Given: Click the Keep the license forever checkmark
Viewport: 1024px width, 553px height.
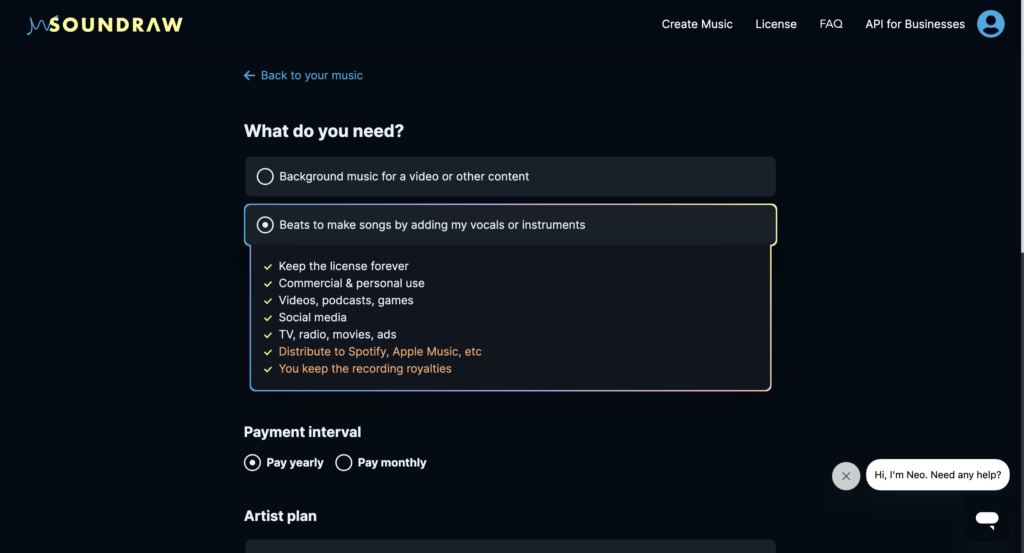Looking at the screenshot, I should pyautogui.click(x=268, y=267).
